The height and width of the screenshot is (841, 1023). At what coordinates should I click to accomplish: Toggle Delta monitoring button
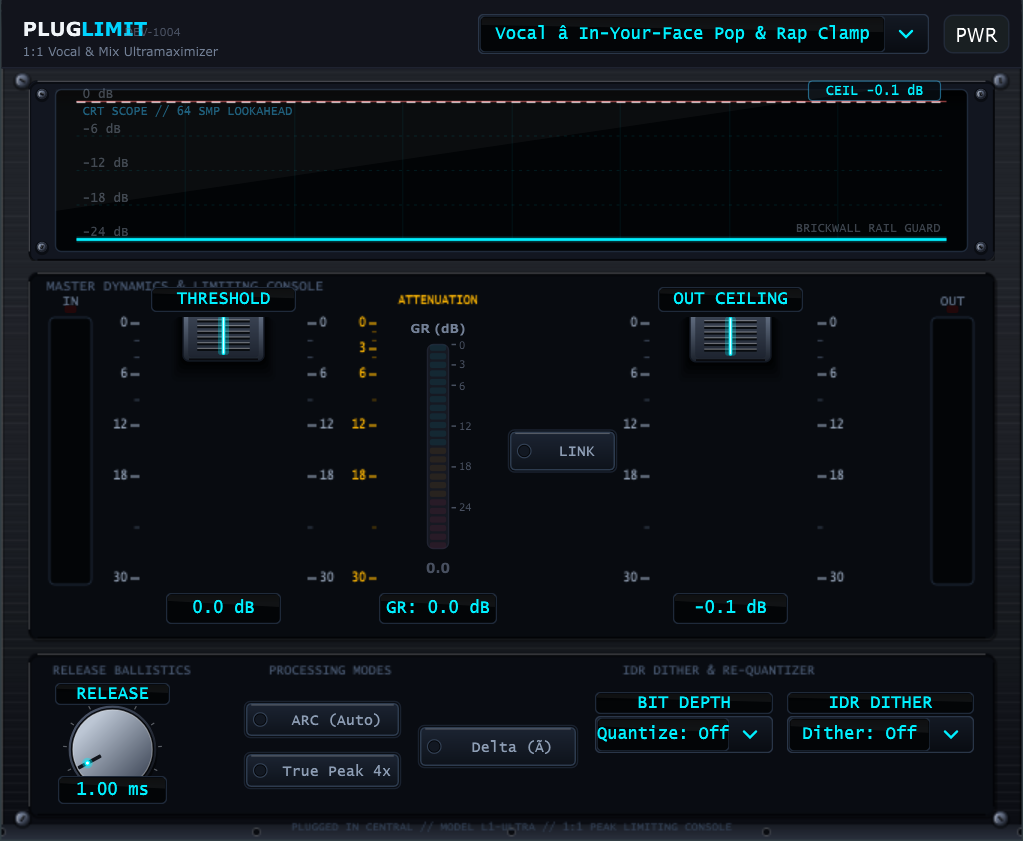pyautogui.click(x=498, y=746)
